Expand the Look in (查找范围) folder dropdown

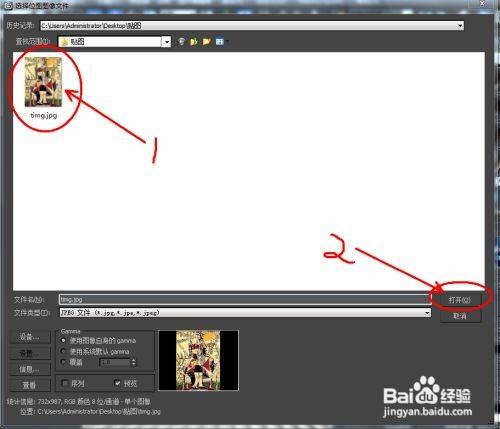pos(166,42)
